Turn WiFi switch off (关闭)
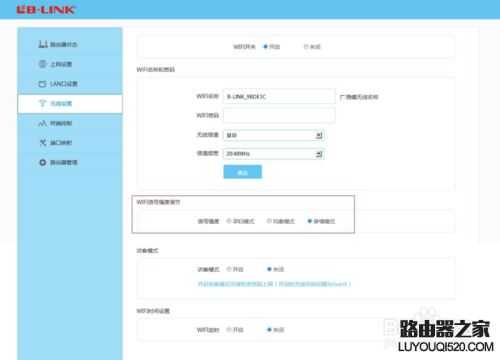500x360 pixels. pyautogui.click(x=306, y=47)
